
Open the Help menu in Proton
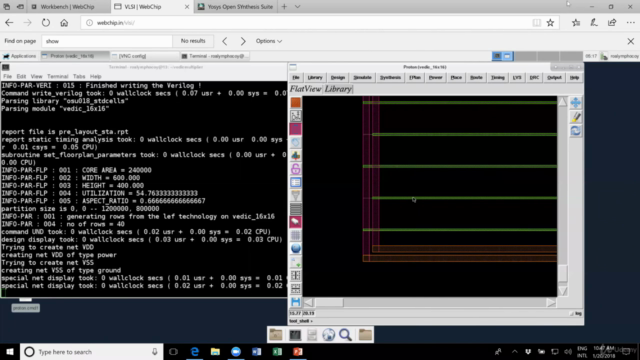(574, 78)
